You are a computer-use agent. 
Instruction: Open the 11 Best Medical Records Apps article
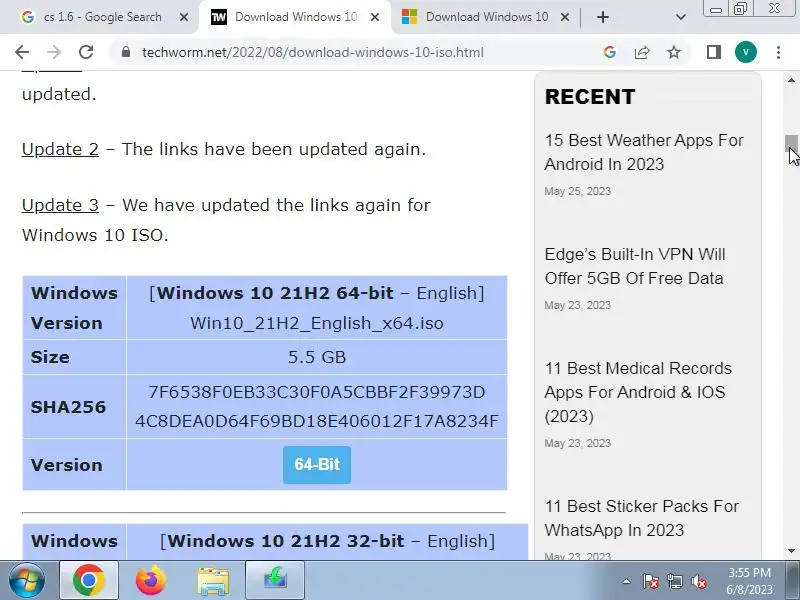tap(638, 392)
